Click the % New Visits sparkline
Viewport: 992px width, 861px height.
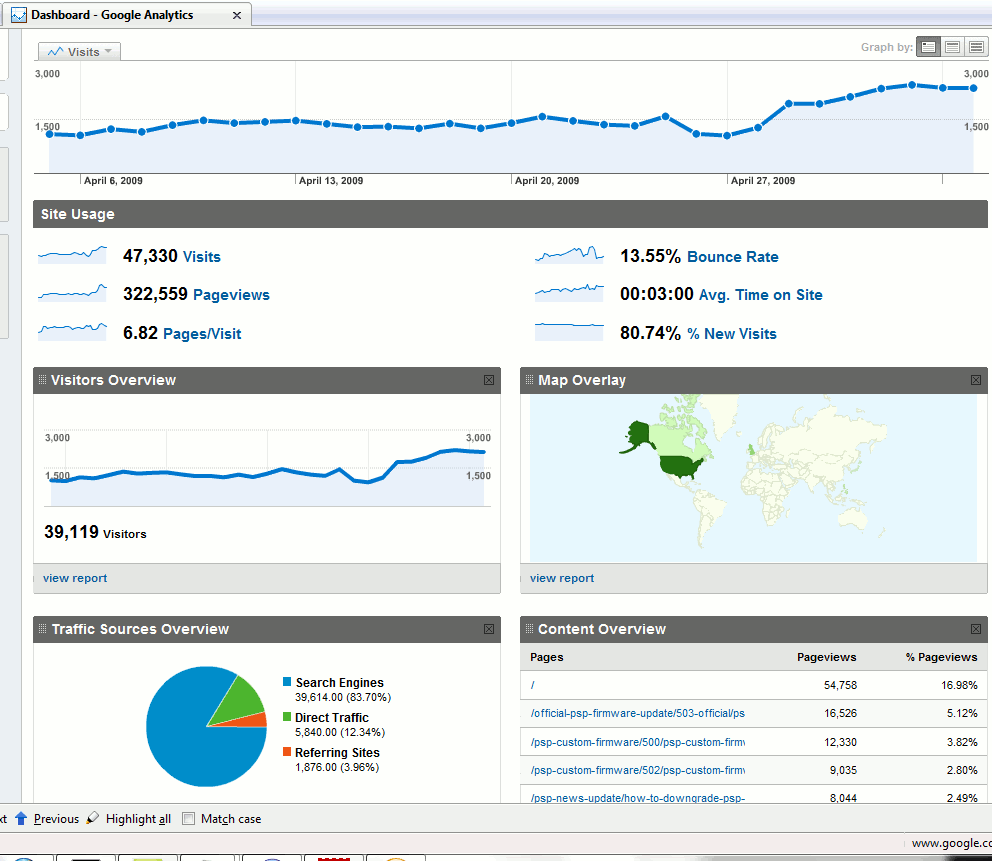point(569,331)
